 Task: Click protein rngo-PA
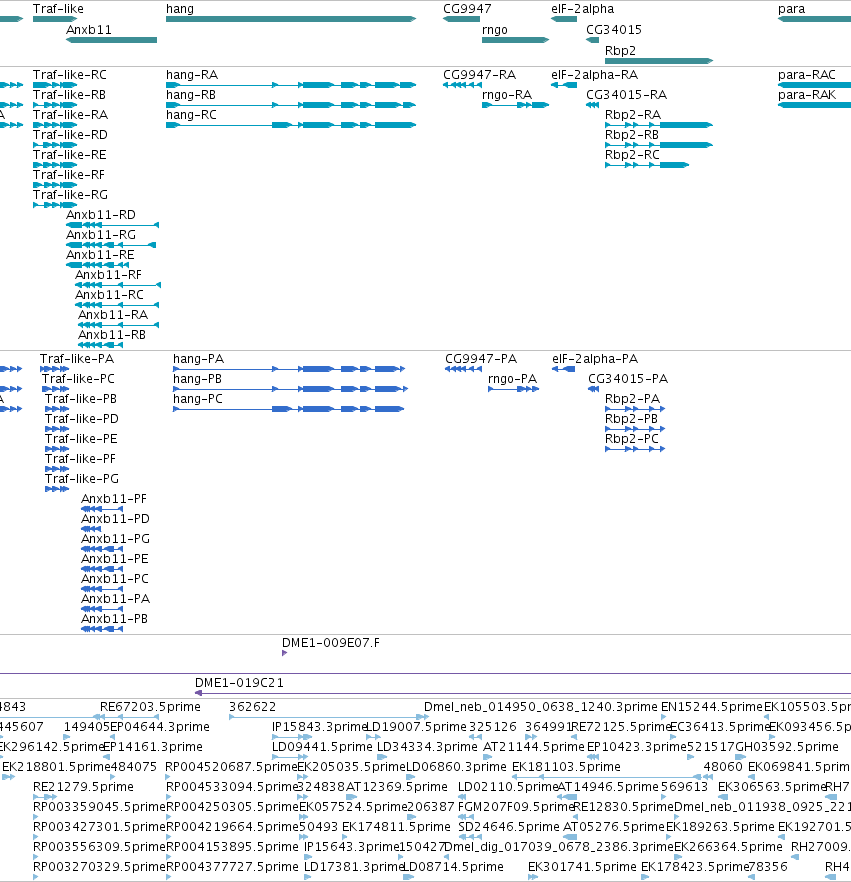coord(512,379)
